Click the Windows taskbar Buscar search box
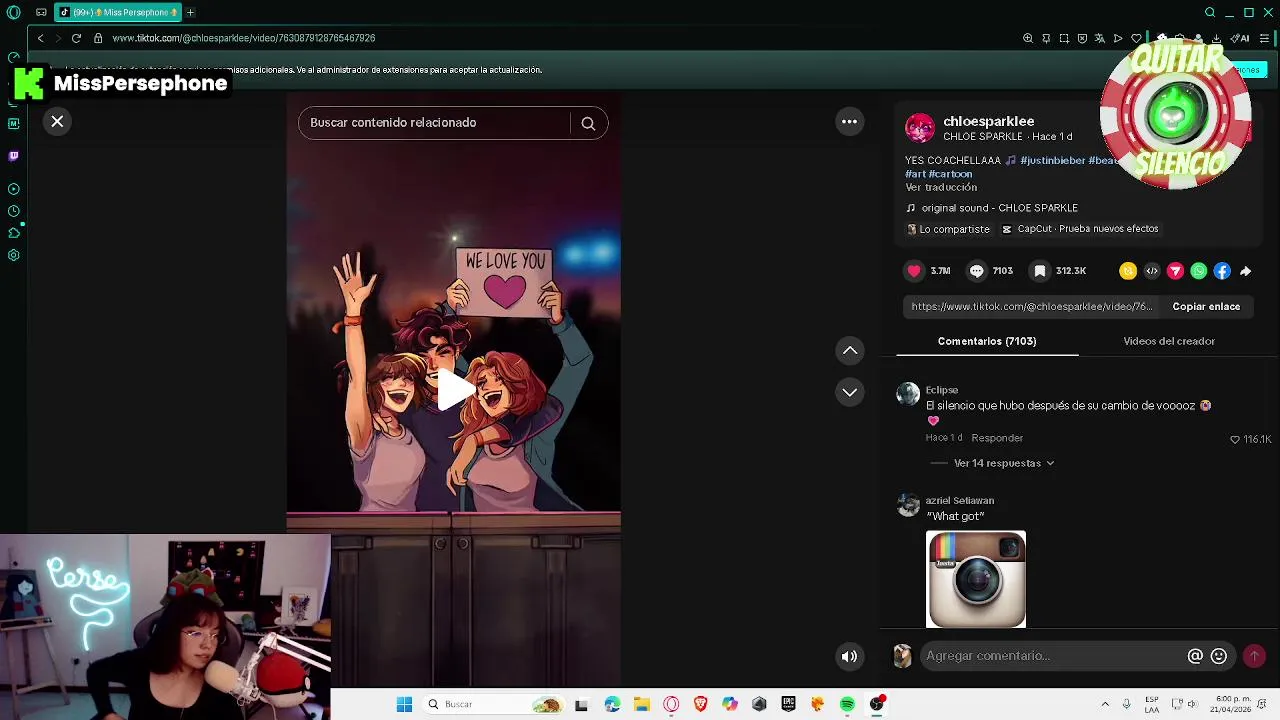The width and height of the screenshot is (1280, 720). click(493, 704)
